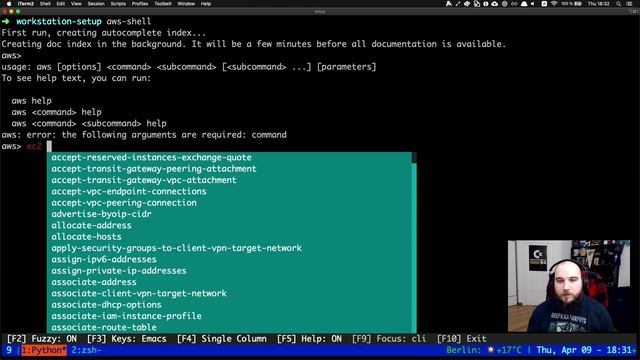Viewport: 640px width, 360px height.
Task: Click the aws error message line
Action: (144, 135)
